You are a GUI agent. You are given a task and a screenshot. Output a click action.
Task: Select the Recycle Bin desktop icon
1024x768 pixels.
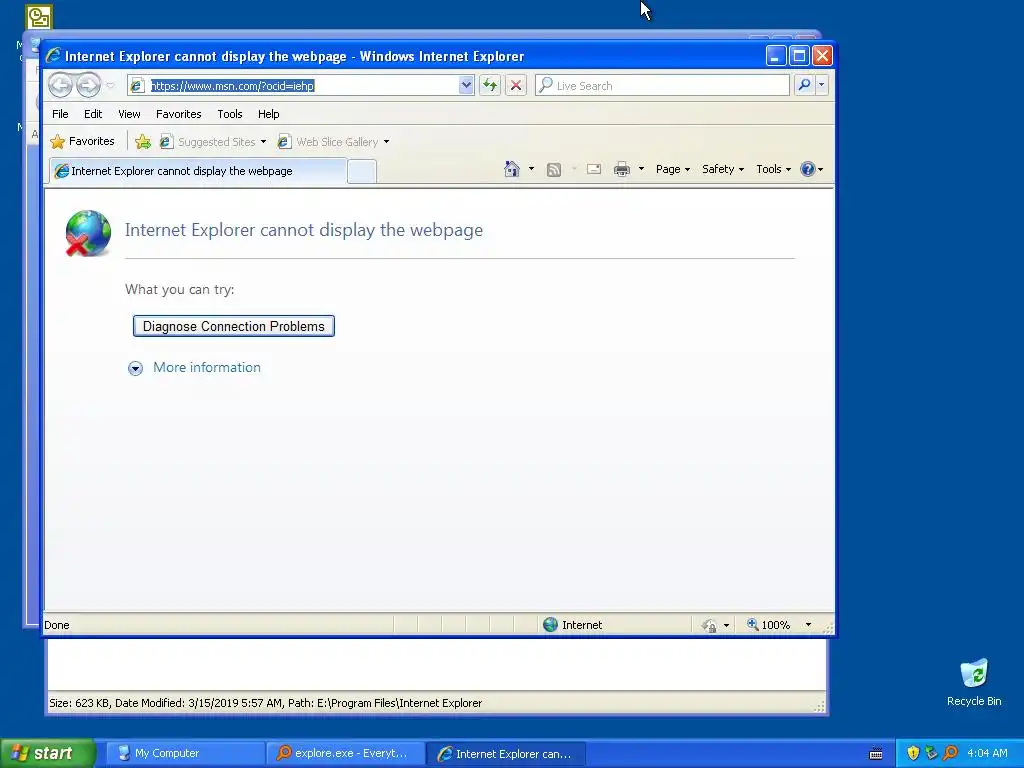[974, 682]
